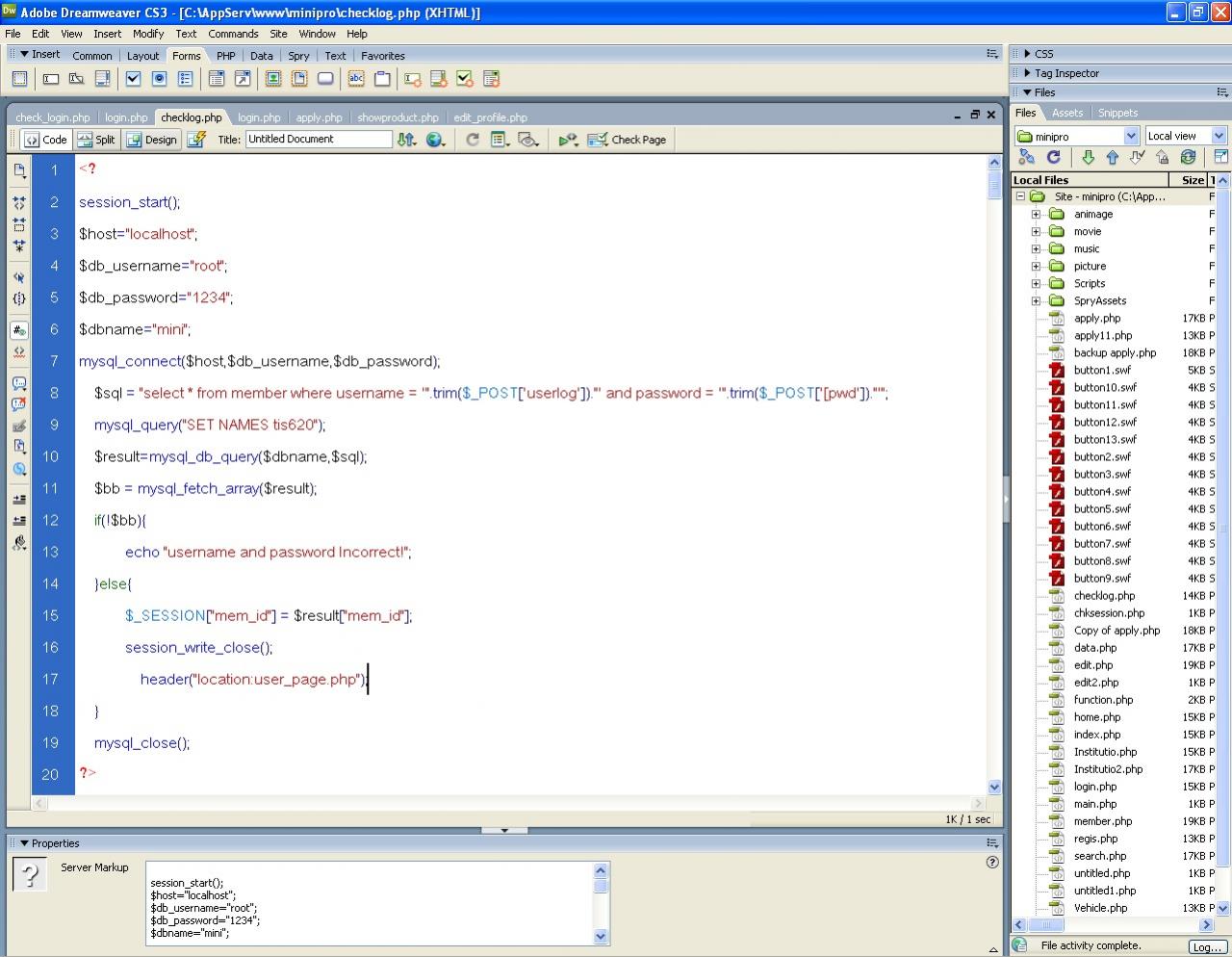Click Live Data view lightning icon
Viewport: 1232px width, 957px height.
[x=196, y=140]
